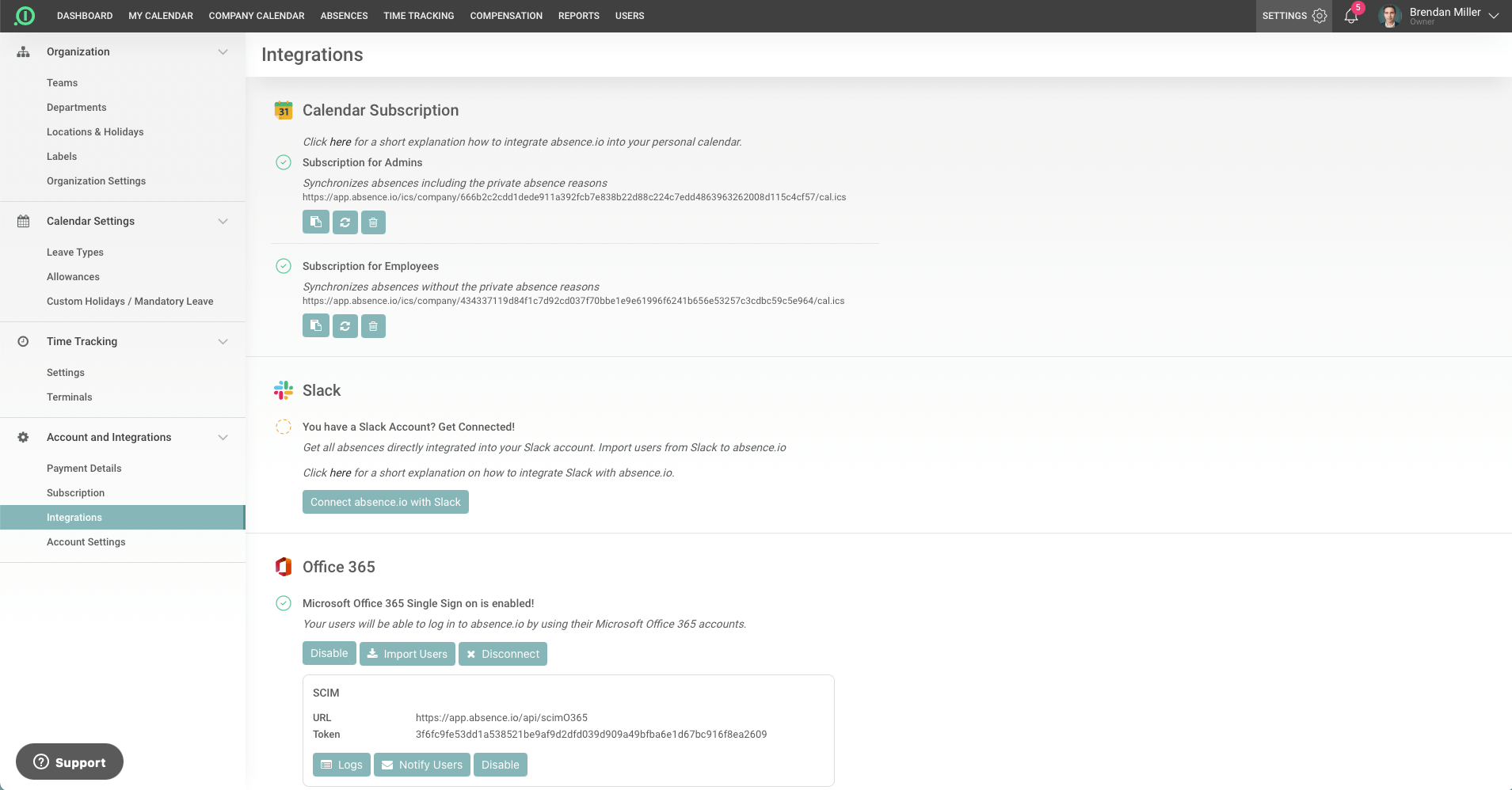Collapse the Calendar Settings section
Viewport: 1512px width, 790px height.
pyautogui.click(x=223, y=222)
